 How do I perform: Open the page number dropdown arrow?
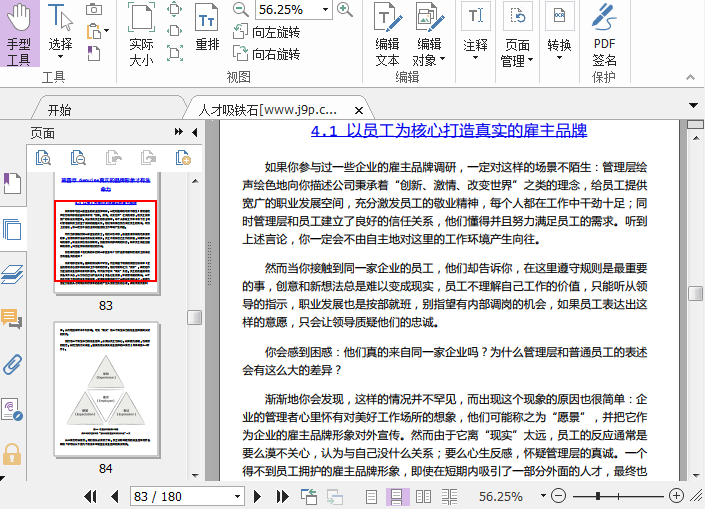[237, 496]
